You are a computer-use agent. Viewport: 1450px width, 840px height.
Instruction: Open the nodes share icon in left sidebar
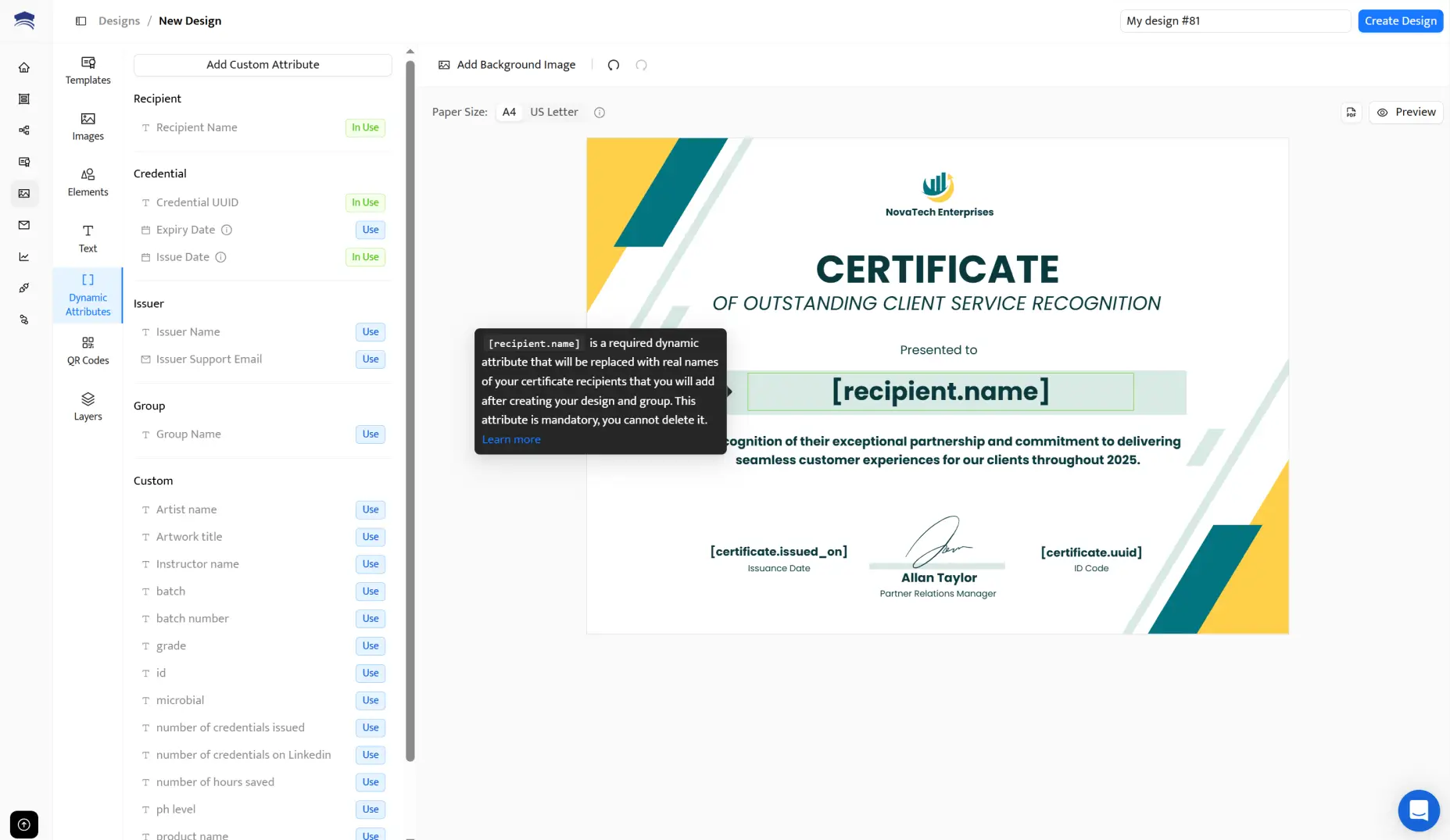coord(24,130)
